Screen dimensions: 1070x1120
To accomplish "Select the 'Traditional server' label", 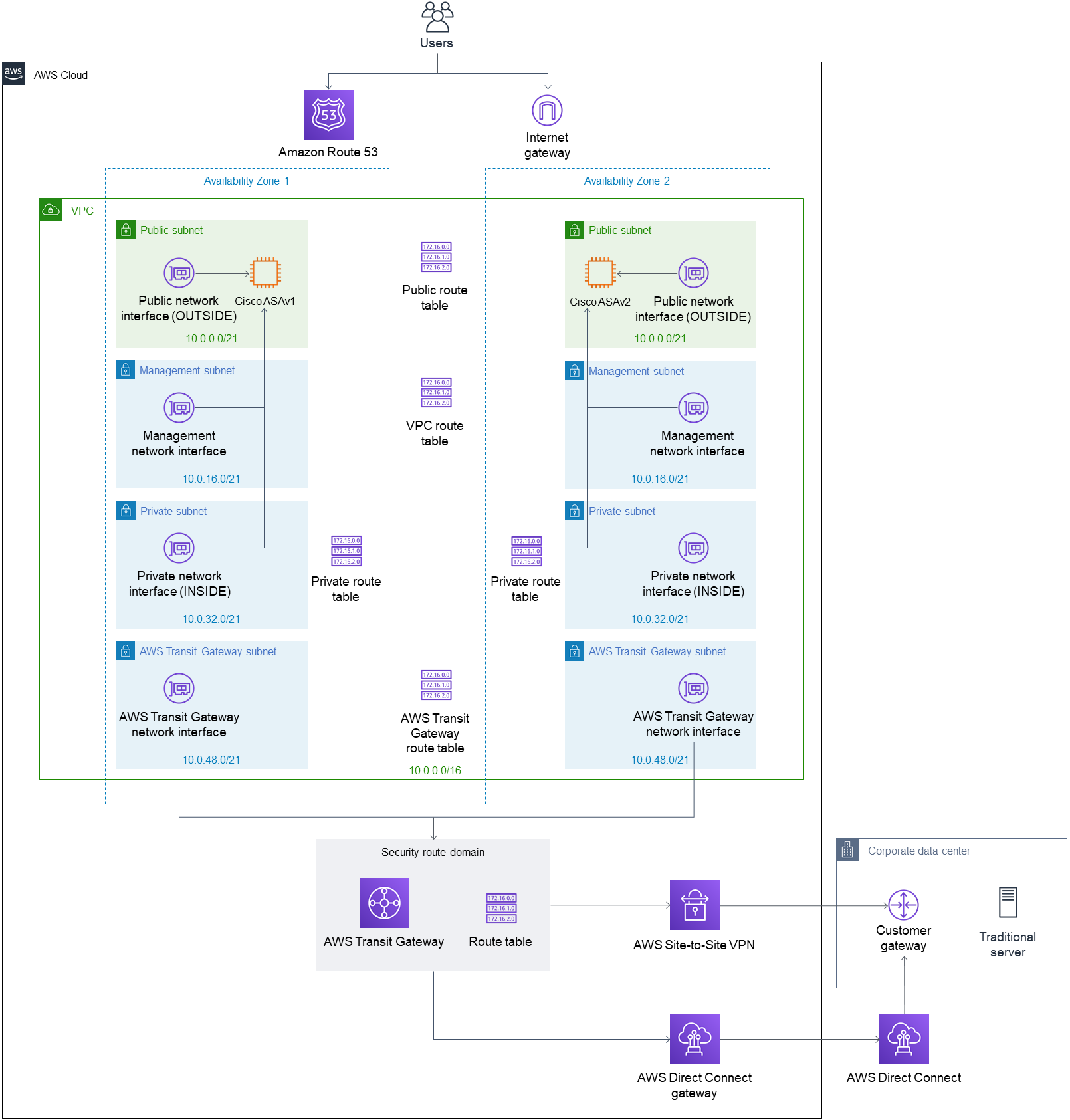I will coord(1008,944).
